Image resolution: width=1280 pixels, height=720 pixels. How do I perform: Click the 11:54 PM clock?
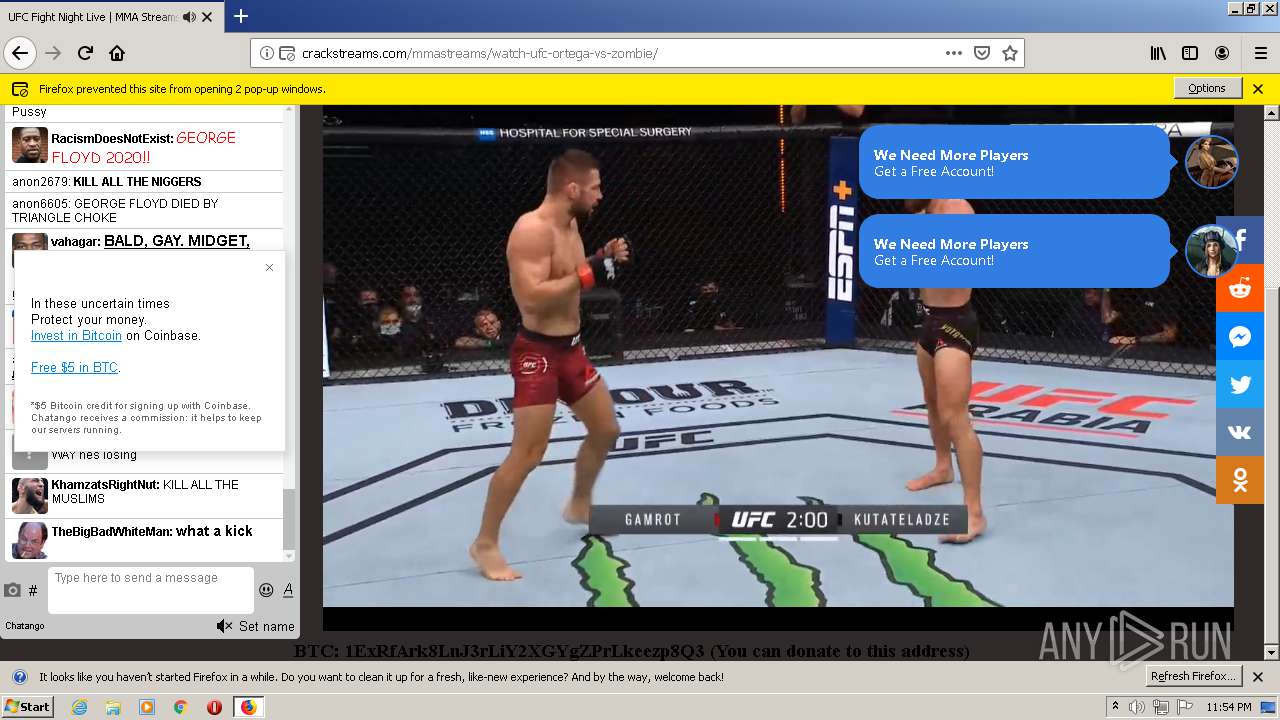point(1229,707)
